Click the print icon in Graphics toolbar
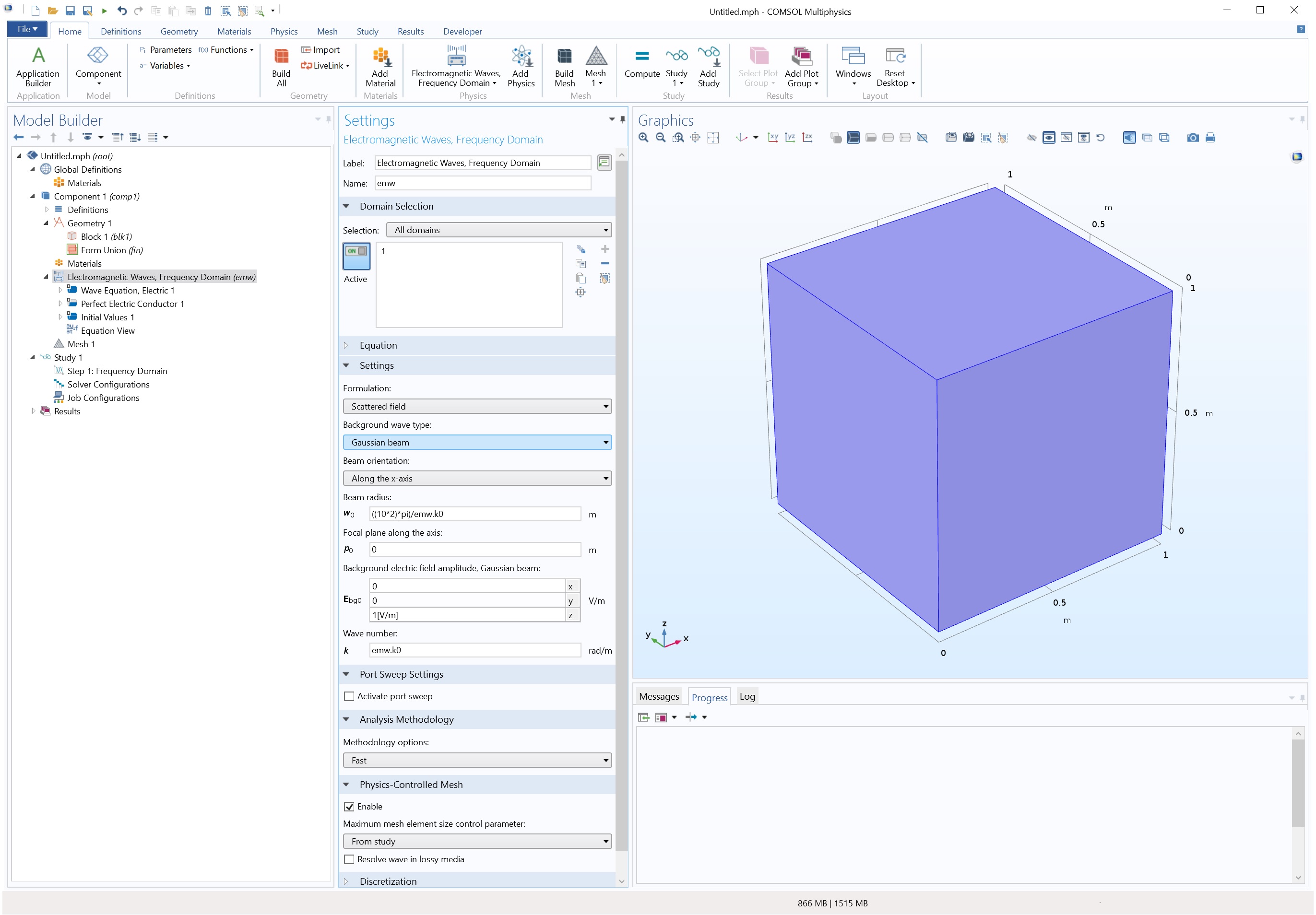Viewport: 1316px width, 915px height. [x=1210, y=138]
